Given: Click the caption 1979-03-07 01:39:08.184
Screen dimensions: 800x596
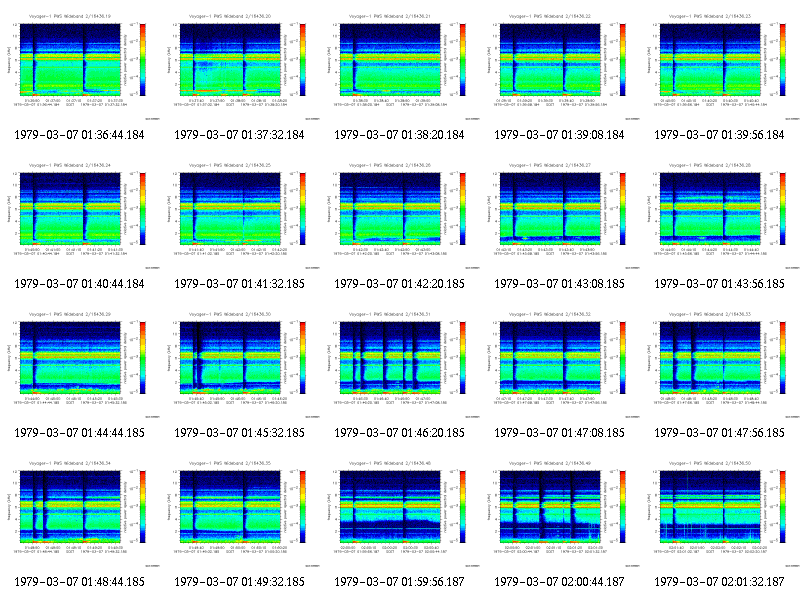Looking at the screenshot, I should click(x=560, y=135).
